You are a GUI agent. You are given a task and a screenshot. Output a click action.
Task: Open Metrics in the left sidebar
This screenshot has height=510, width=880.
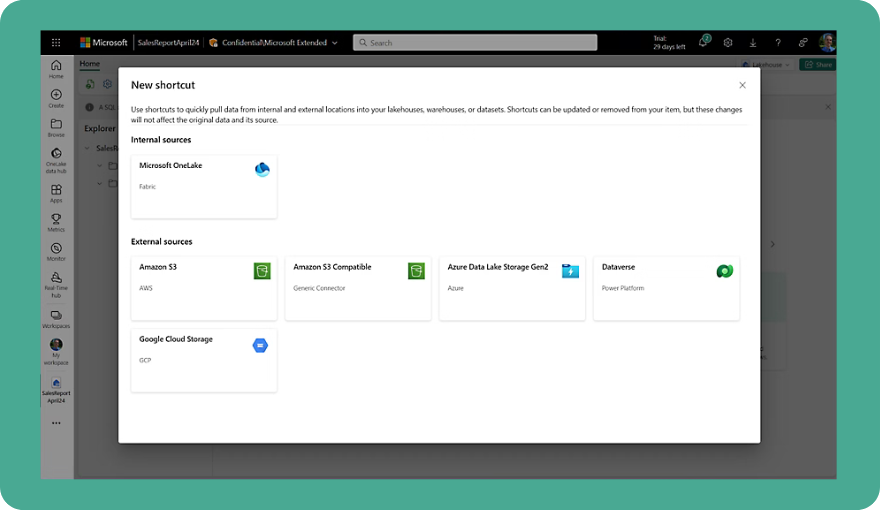(56, 223)
